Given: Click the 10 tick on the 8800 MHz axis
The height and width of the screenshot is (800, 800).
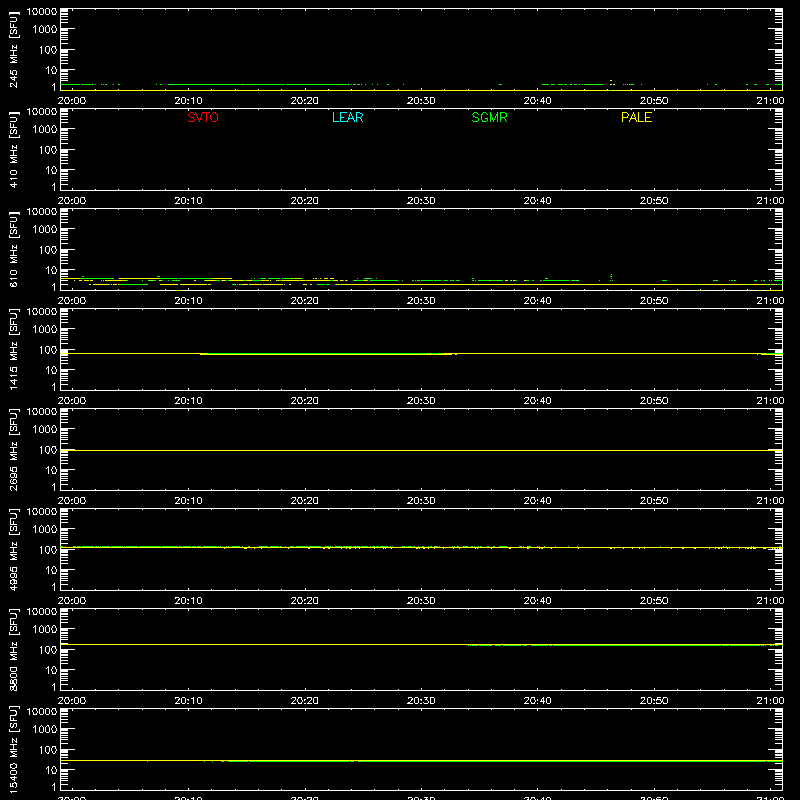Looking at the screenshot, I should [51, 670].
